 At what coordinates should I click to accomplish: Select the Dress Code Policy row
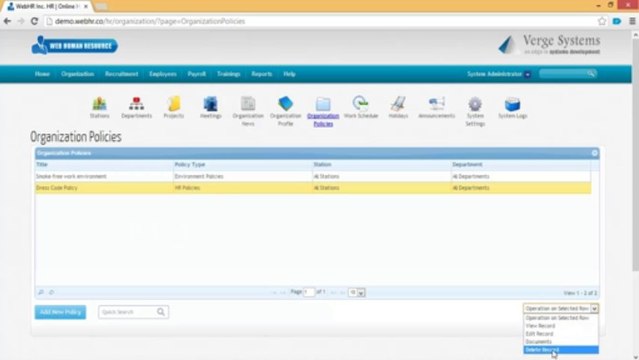[313, 188]
